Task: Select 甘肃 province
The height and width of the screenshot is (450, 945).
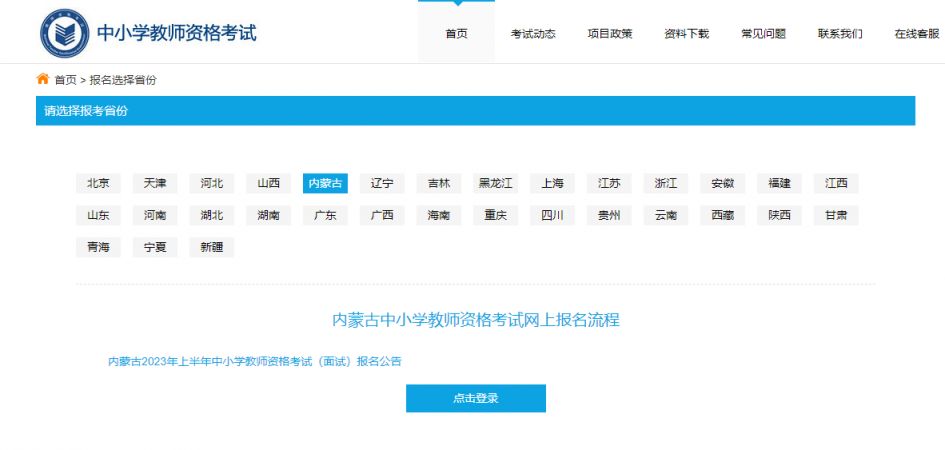Action: pyautogui.click(x=836, y=215)
